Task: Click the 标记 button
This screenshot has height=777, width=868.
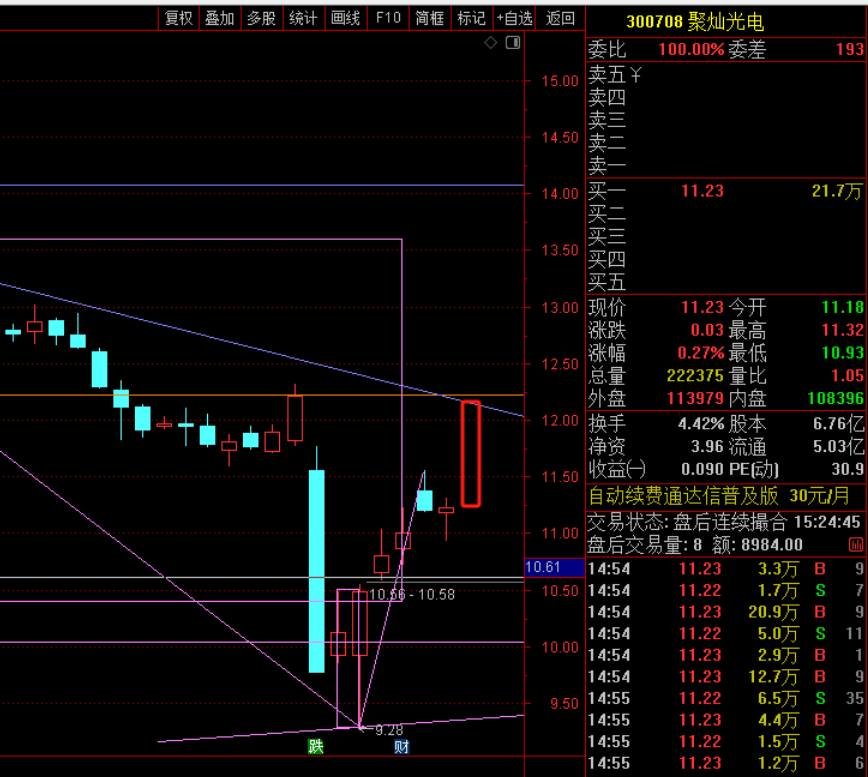Action: pyautogui.click(x=472, y=18)
